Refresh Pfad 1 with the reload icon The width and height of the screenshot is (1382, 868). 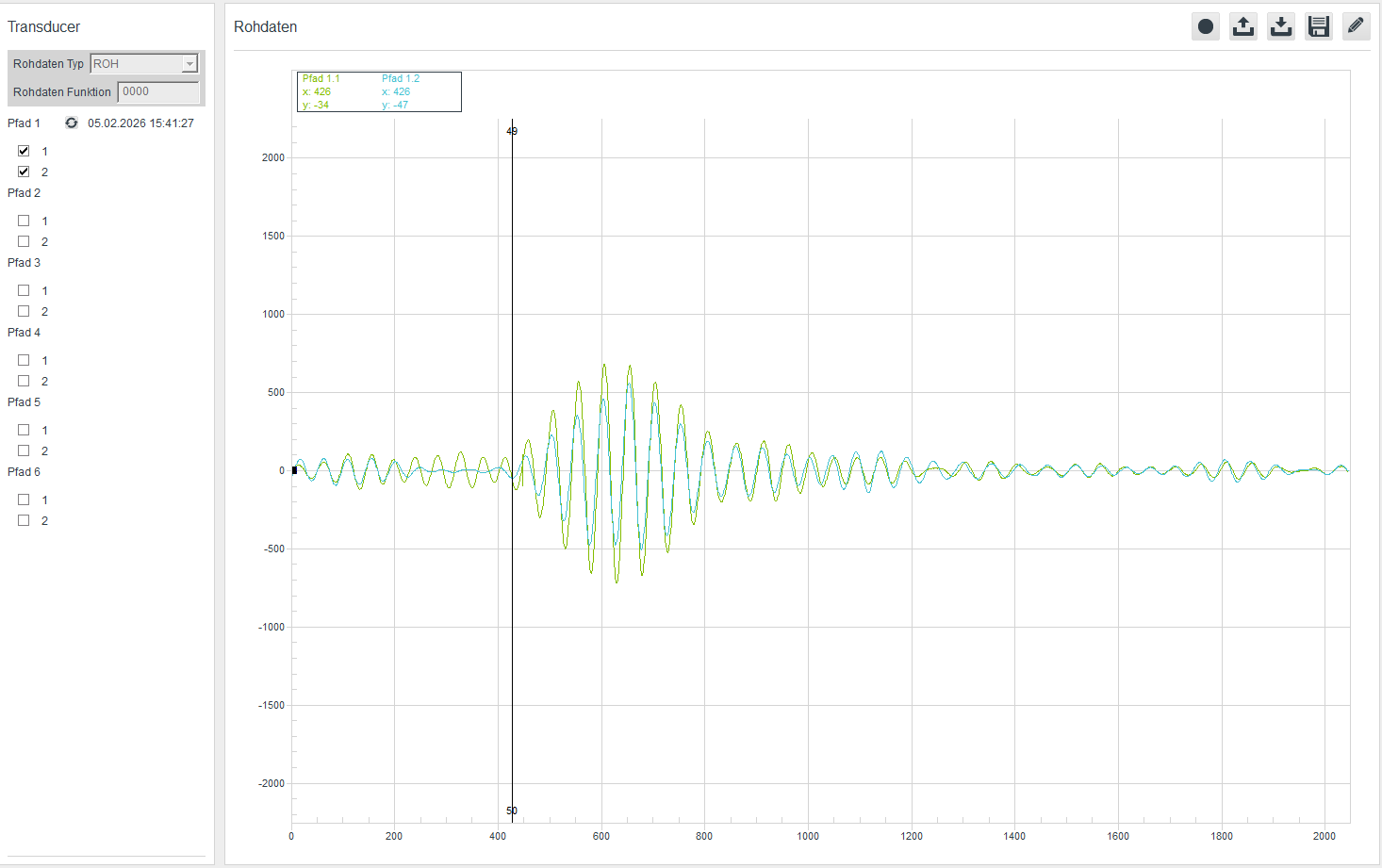(71, 123)
